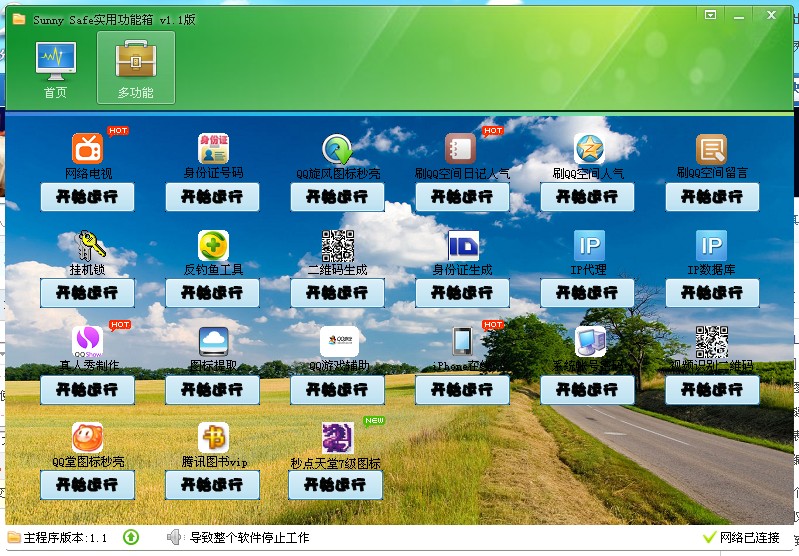Run the iPhone tool's 开始运行 button
The width and height of the screenshot is (799, 556).
point(462,390)
